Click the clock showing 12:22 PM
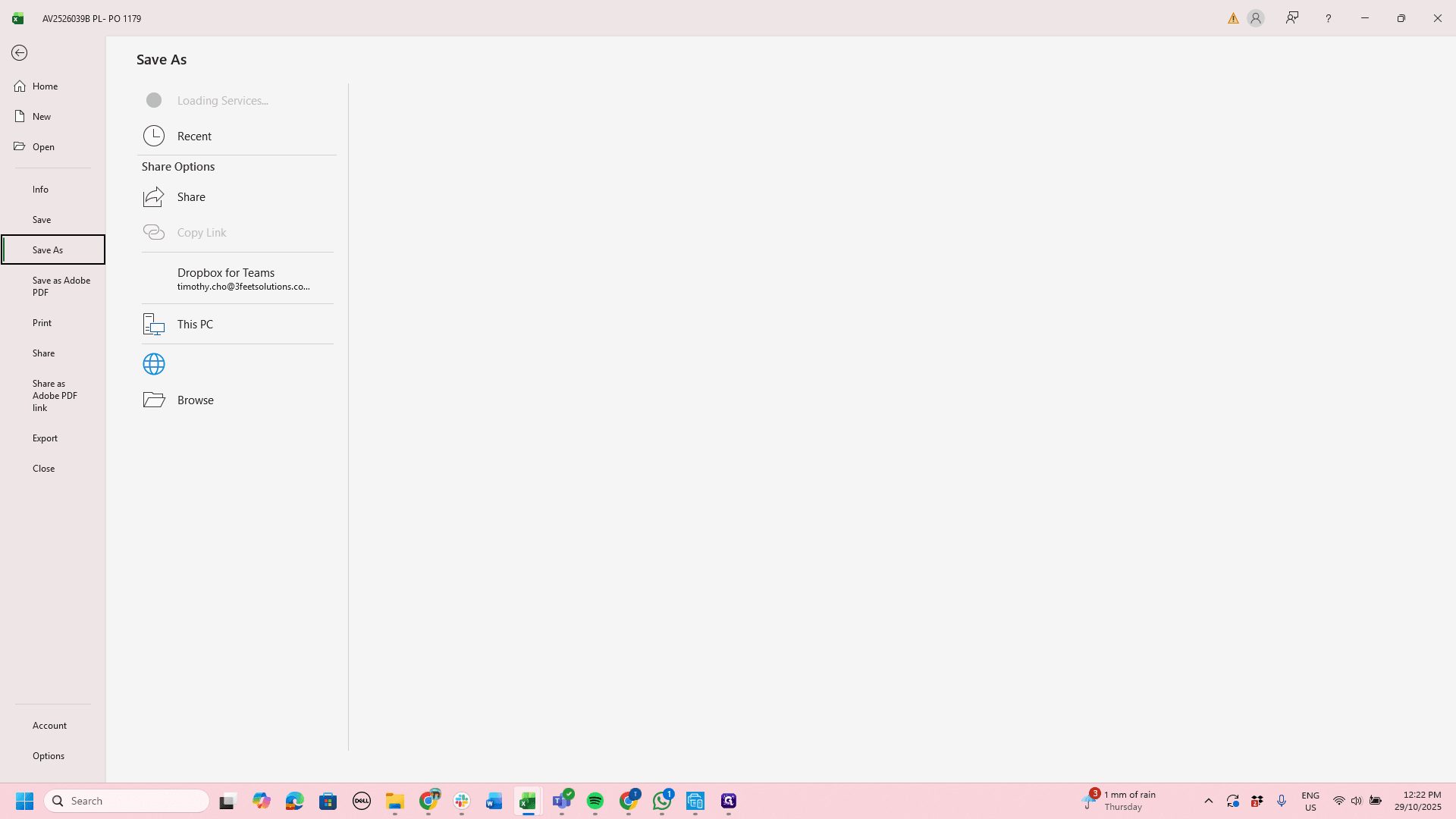Screen dimensions: 1456x819 (x=1418, y=801)
